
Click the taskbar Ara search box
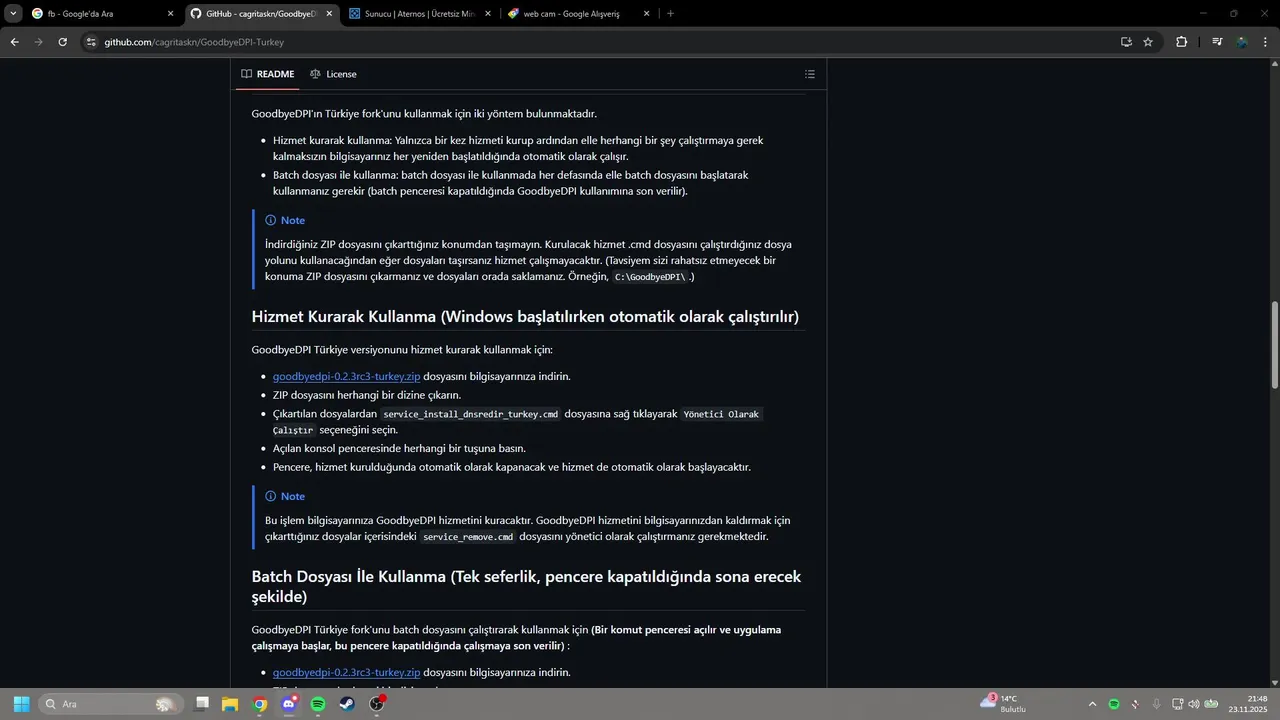[109, 704]
